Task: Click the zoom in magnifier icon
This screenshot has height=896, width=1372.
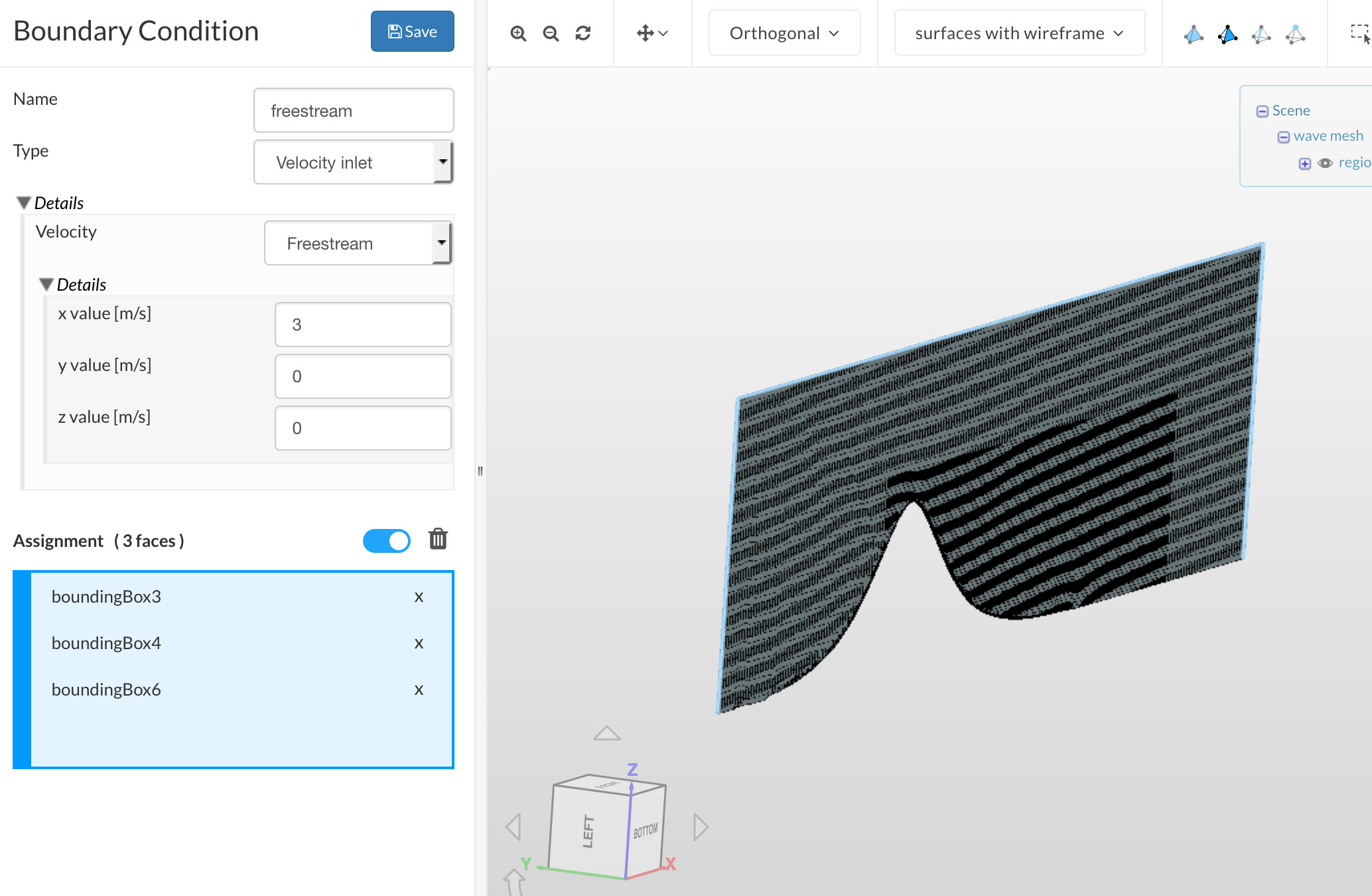Action: pyautogui.click(x=518, y=33)
